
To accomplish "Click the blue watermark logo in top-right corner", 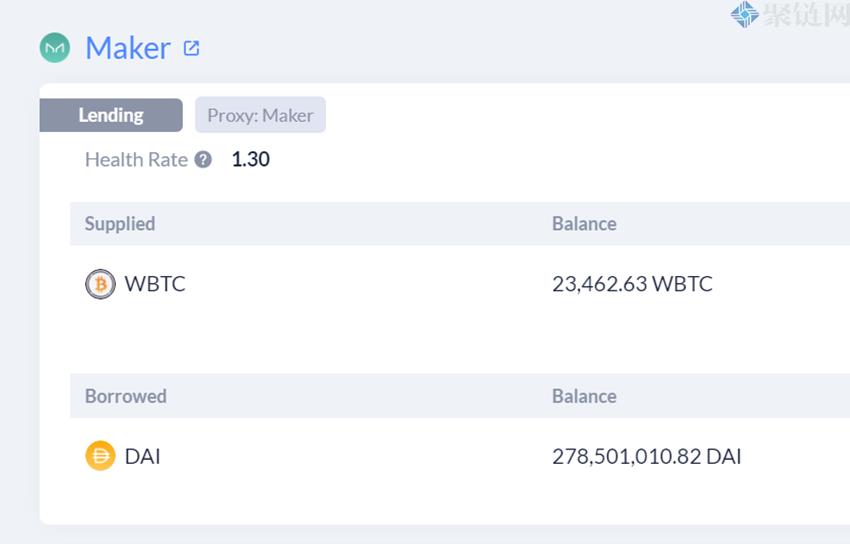I will click(744, 14).
